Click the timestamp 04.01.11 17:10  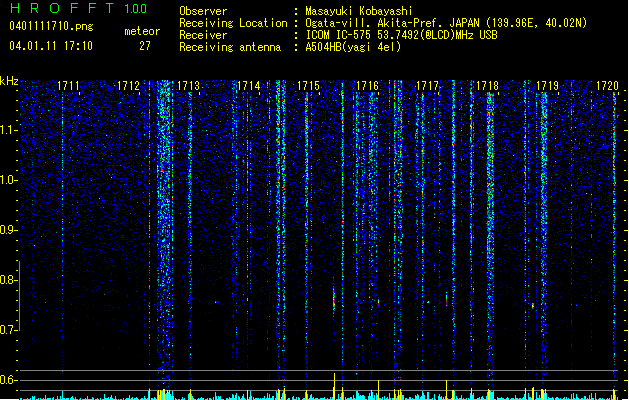tap(51, 46)
